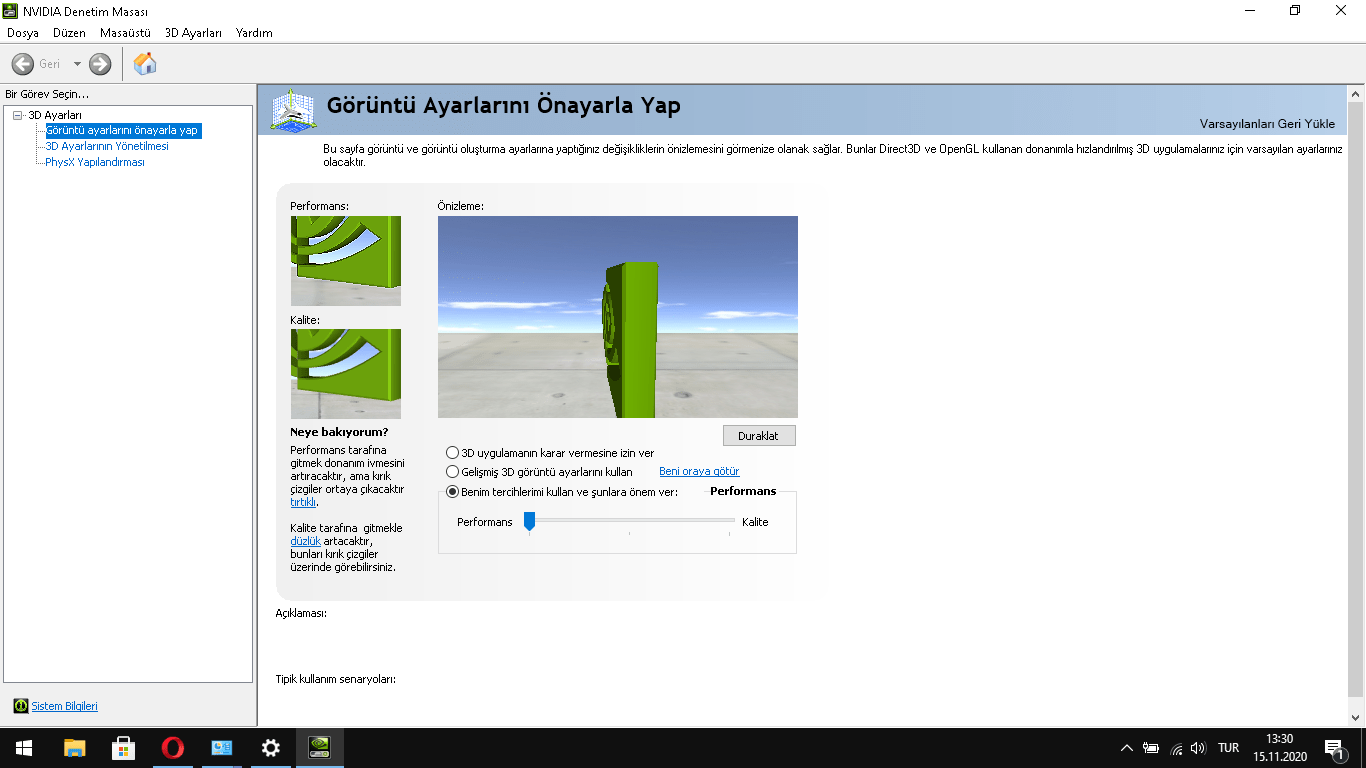
Task: Show hidden system tray icons
Action: [1127, 748]
